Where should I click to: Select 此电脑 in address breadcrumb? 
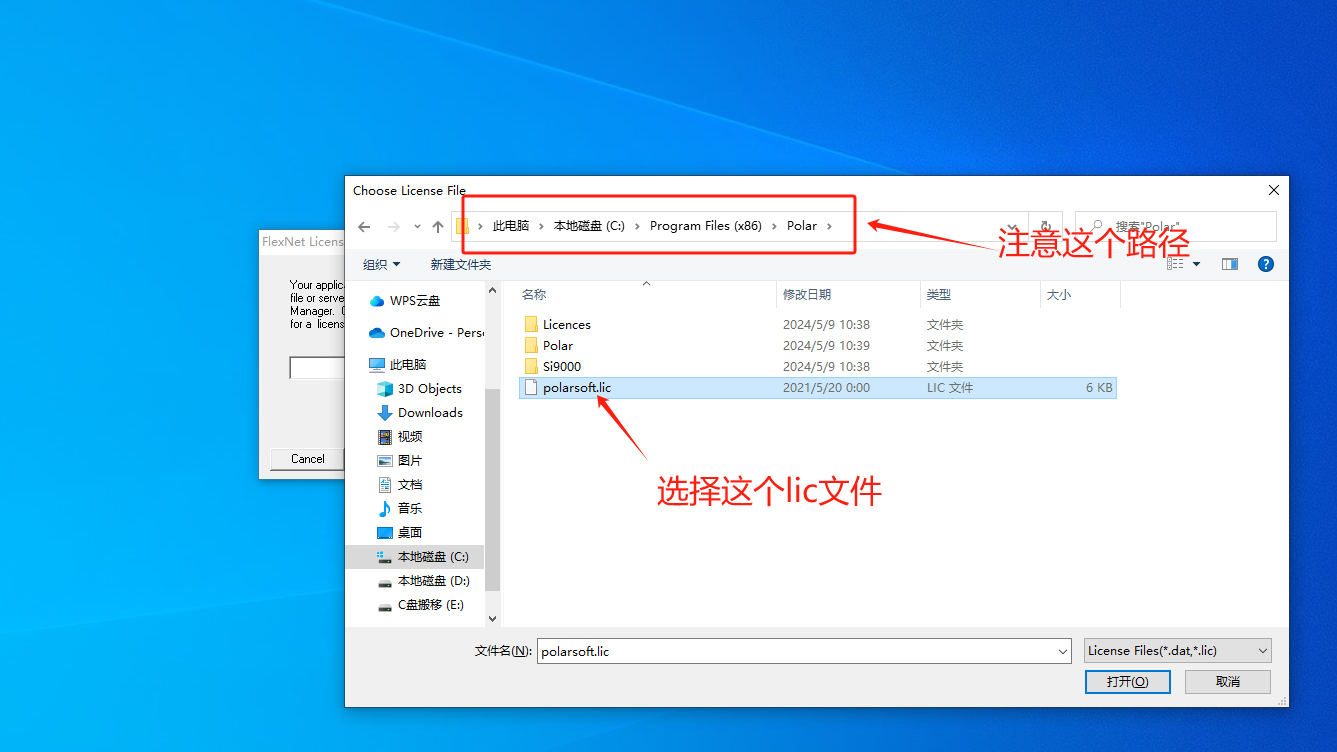[511, 226]
